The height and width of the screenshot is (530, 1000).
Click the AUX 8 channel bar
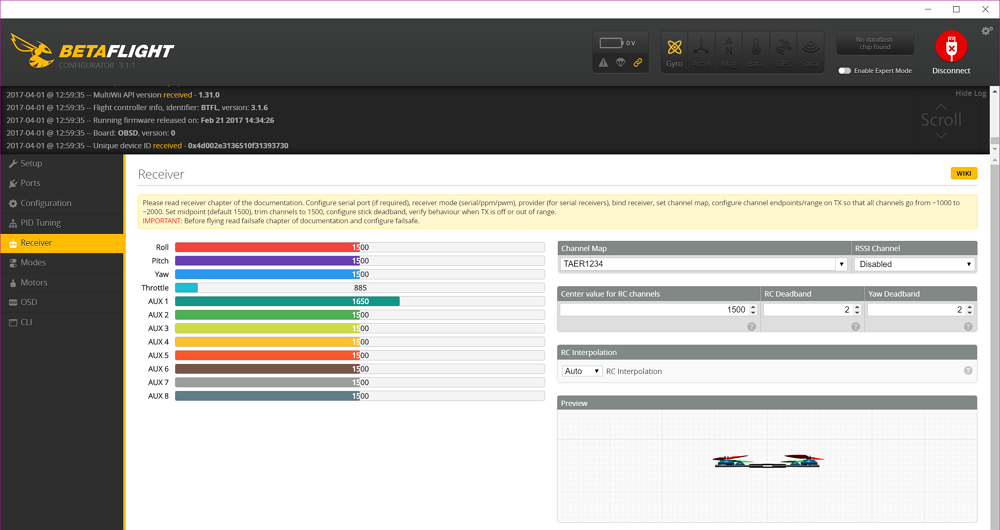coord(360,396)
